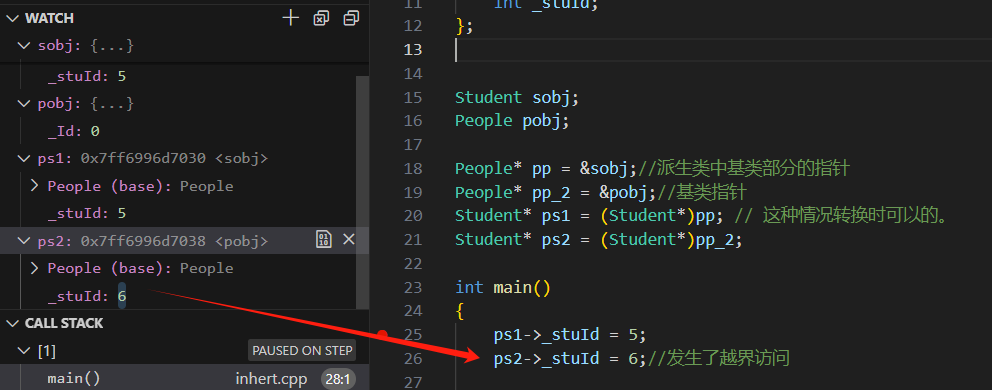
Task: Collapse the ps1 watch entry
Action: (24, 158)
